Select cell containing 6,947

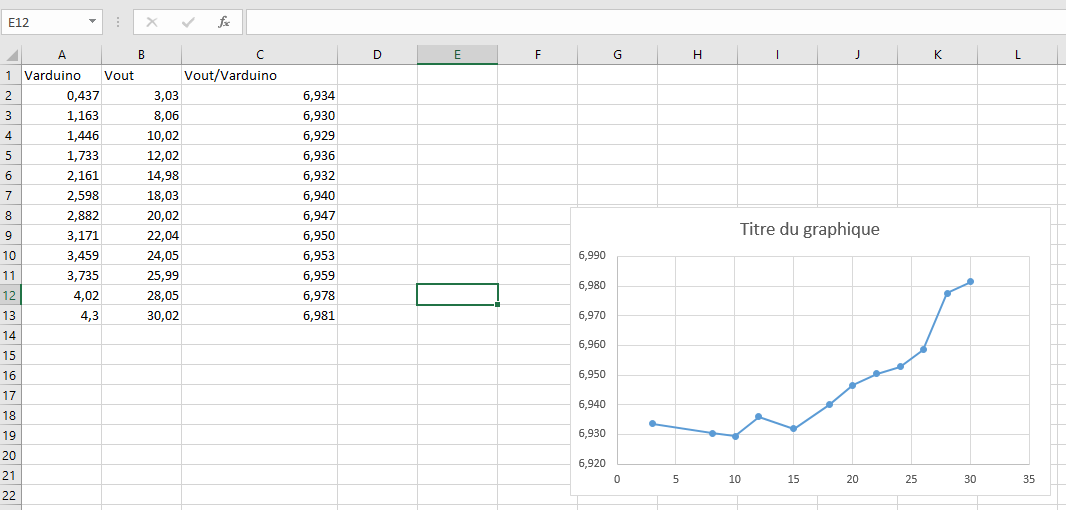coord(260,216)
